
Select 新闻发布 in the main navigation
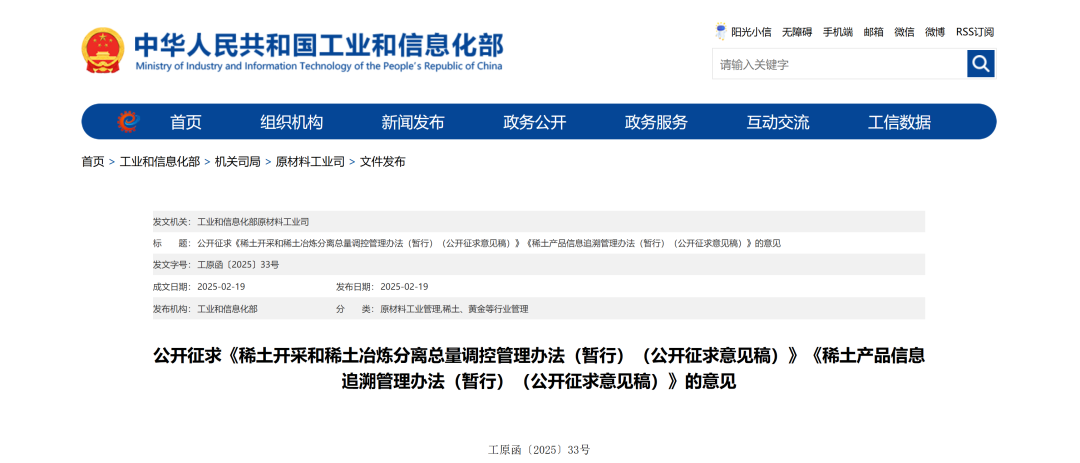pos(413,122)
